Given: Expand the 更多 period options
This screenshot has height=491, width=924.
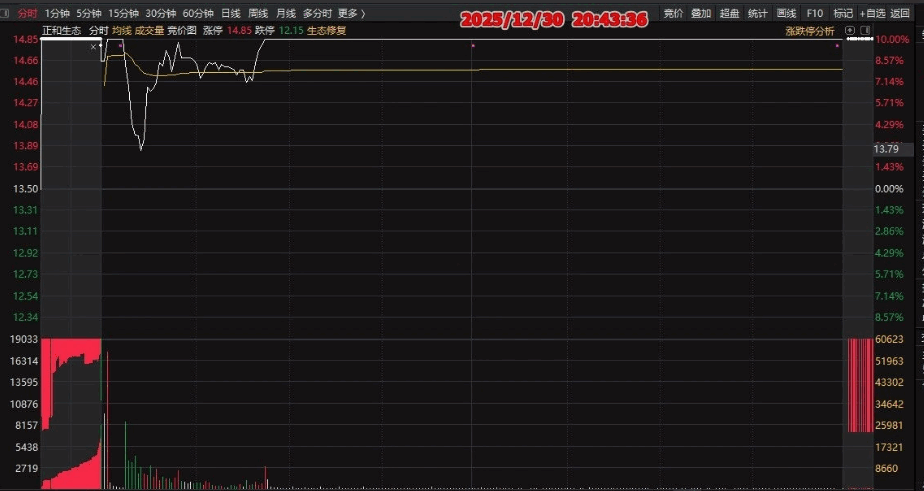Looking at the screenshot, I should pyautogui.click(x=351, y=13).
